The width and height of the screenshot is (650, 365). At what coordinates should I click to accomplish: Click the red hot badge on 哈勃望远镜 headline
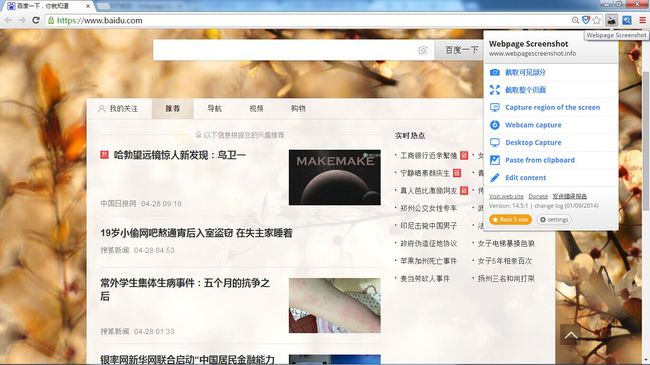point(104,155)
